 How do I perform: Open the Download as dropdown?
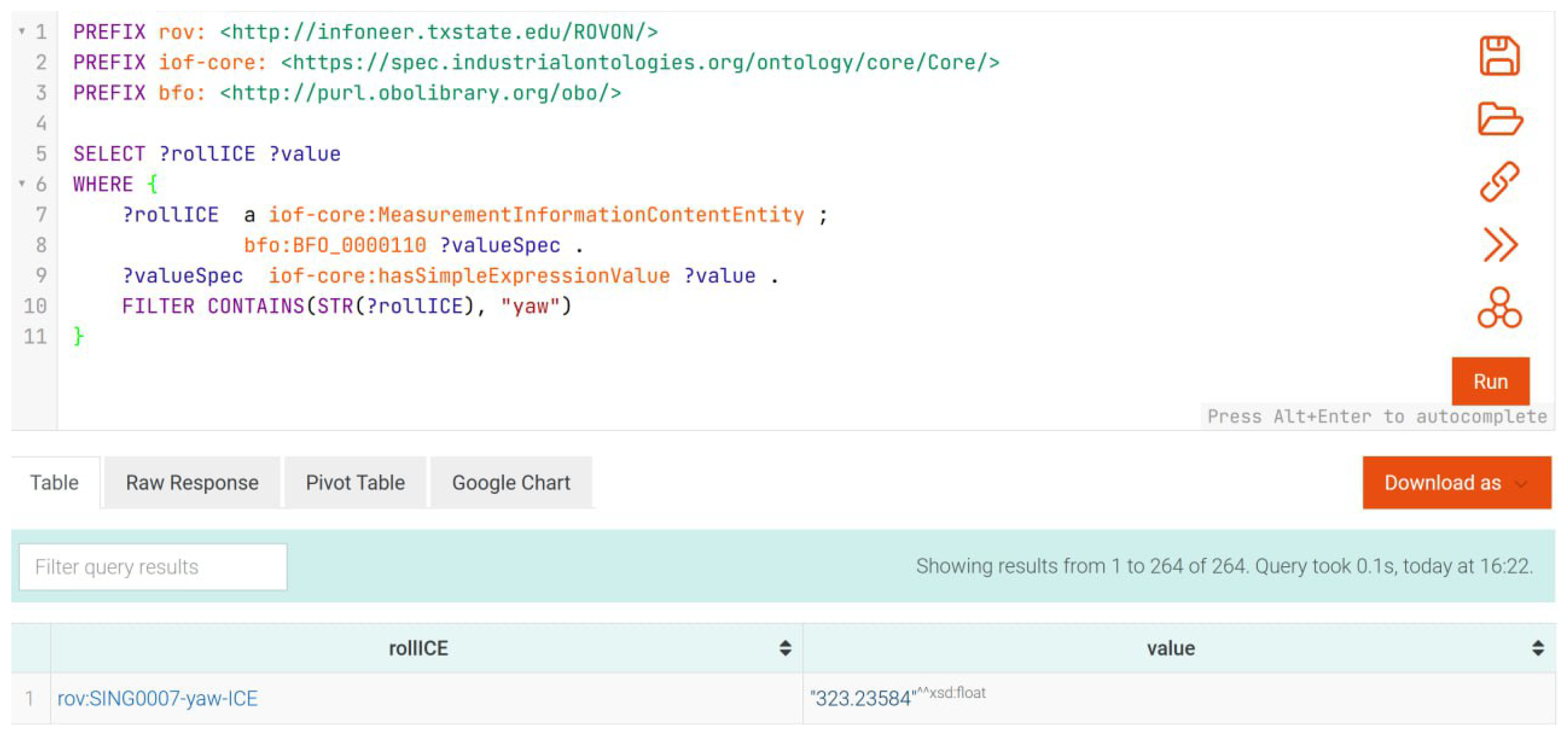point(1456,482)
